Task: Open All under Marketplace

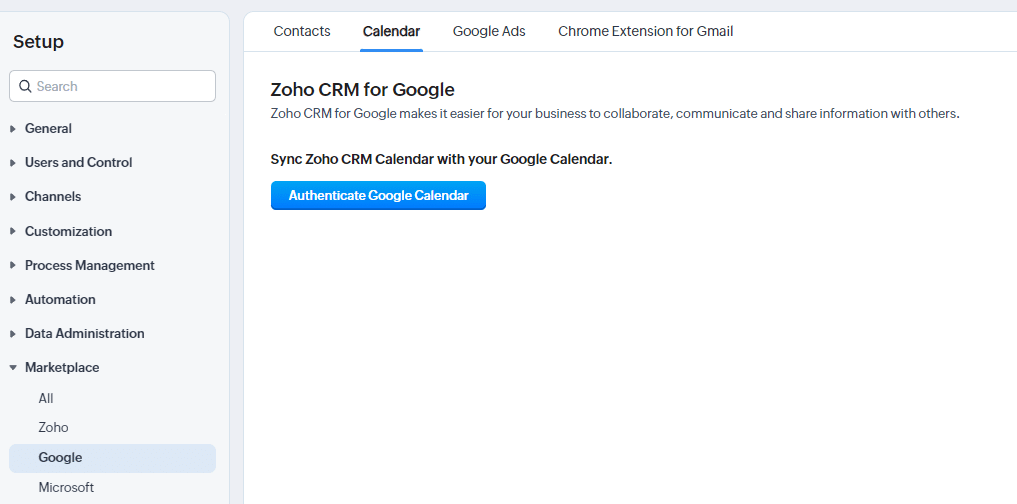Action: pyautogui.click(x=45, y=398)
